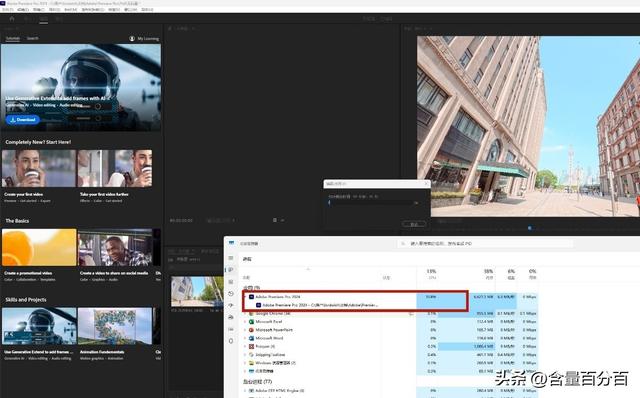
Task: Click the Cancel button in progress dialog
Action: [x=414, y=224]
